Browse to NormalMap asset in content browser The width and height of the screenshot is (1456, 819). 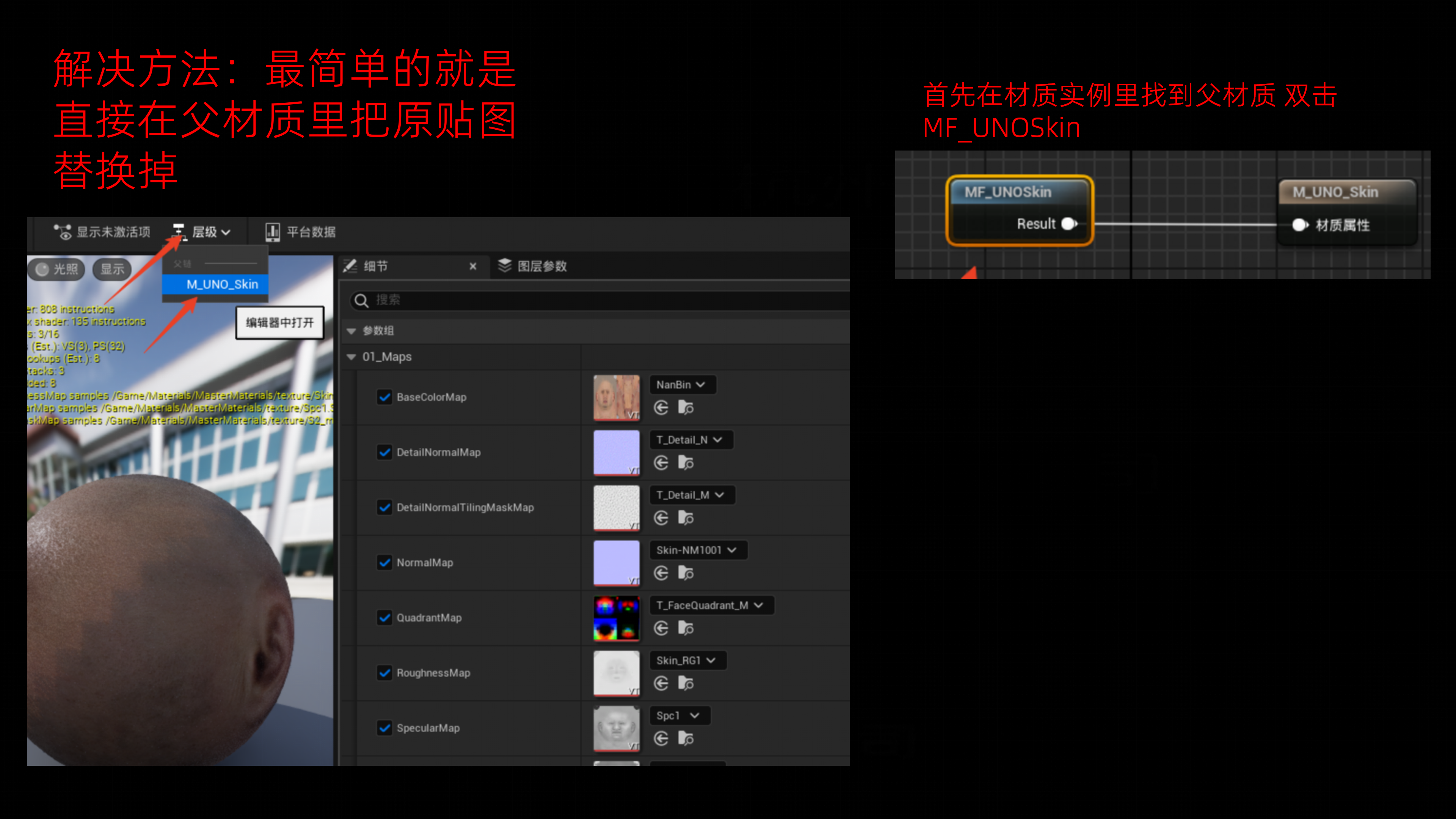pyautogui.click(x=686, y=573)
